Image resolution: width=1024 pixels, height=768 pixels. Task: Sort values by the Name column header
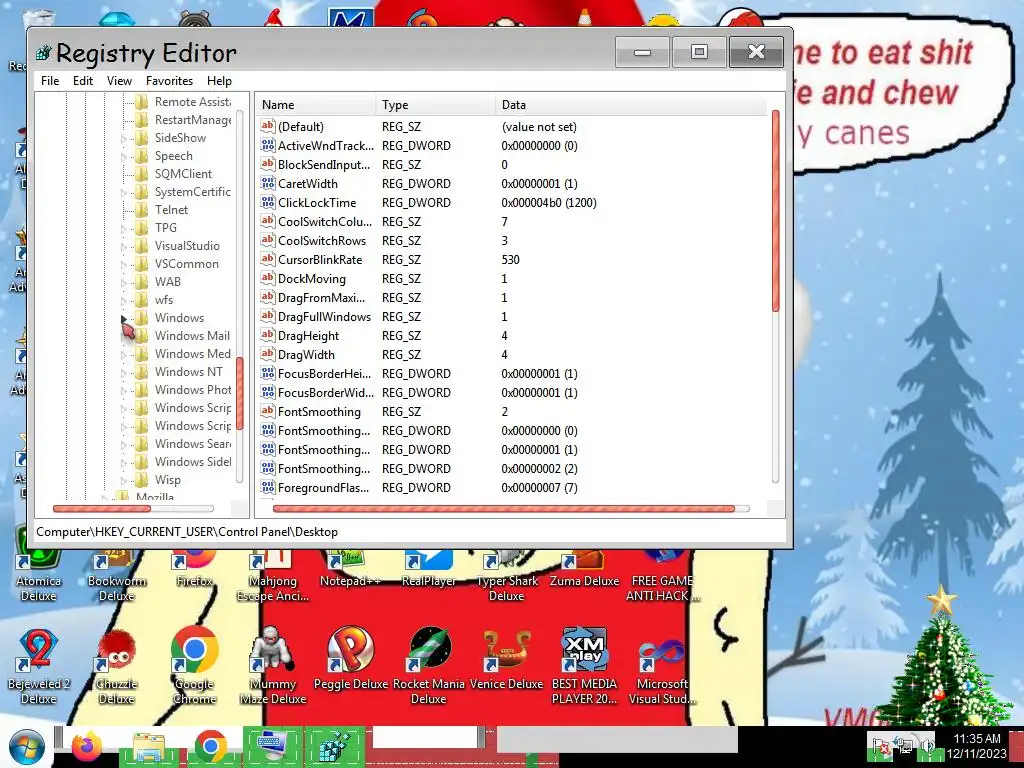(316, 104)
